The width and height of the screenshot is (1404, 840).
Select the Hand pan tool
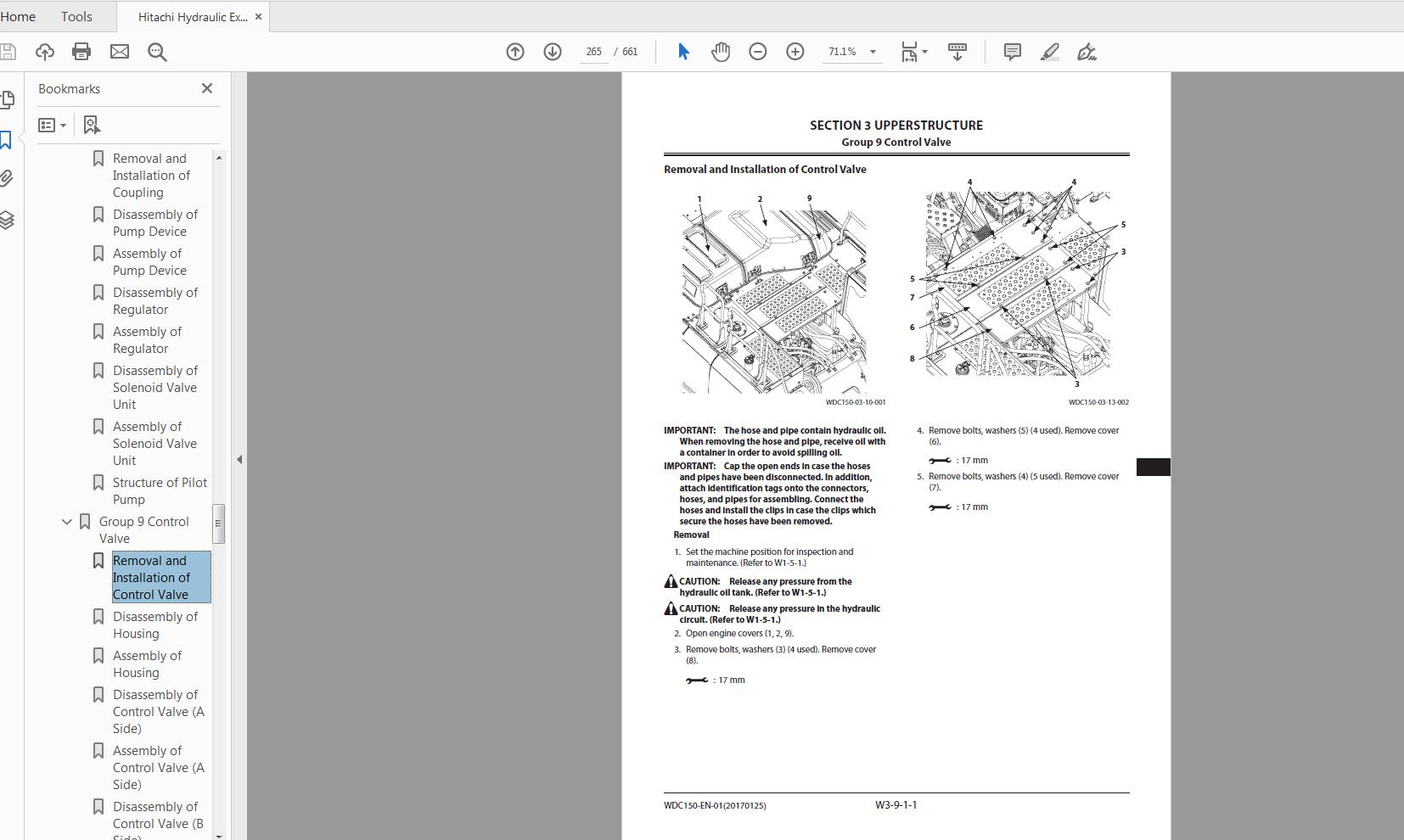pyautogui.click(x=721, y=52)
